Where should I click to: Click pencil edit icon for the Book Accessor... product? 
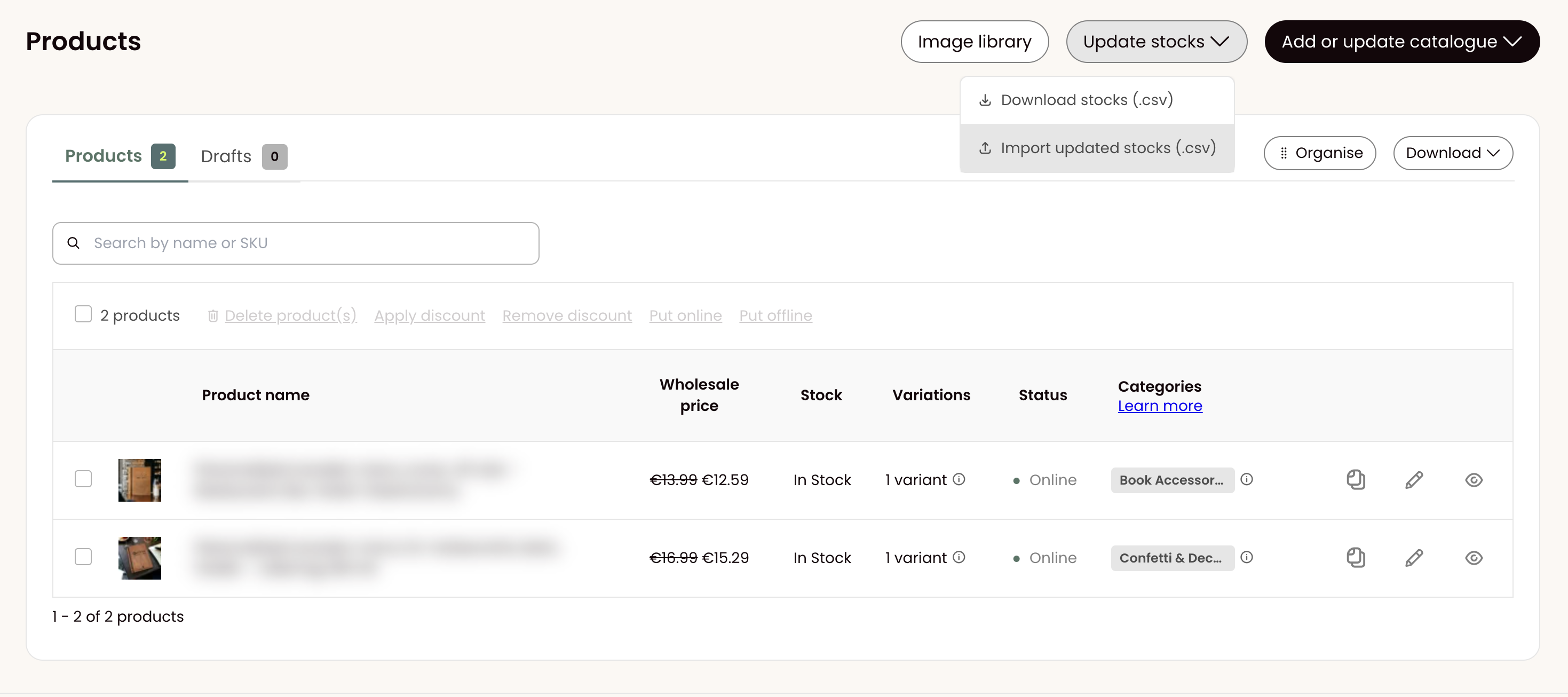(x=1414, y=480)
